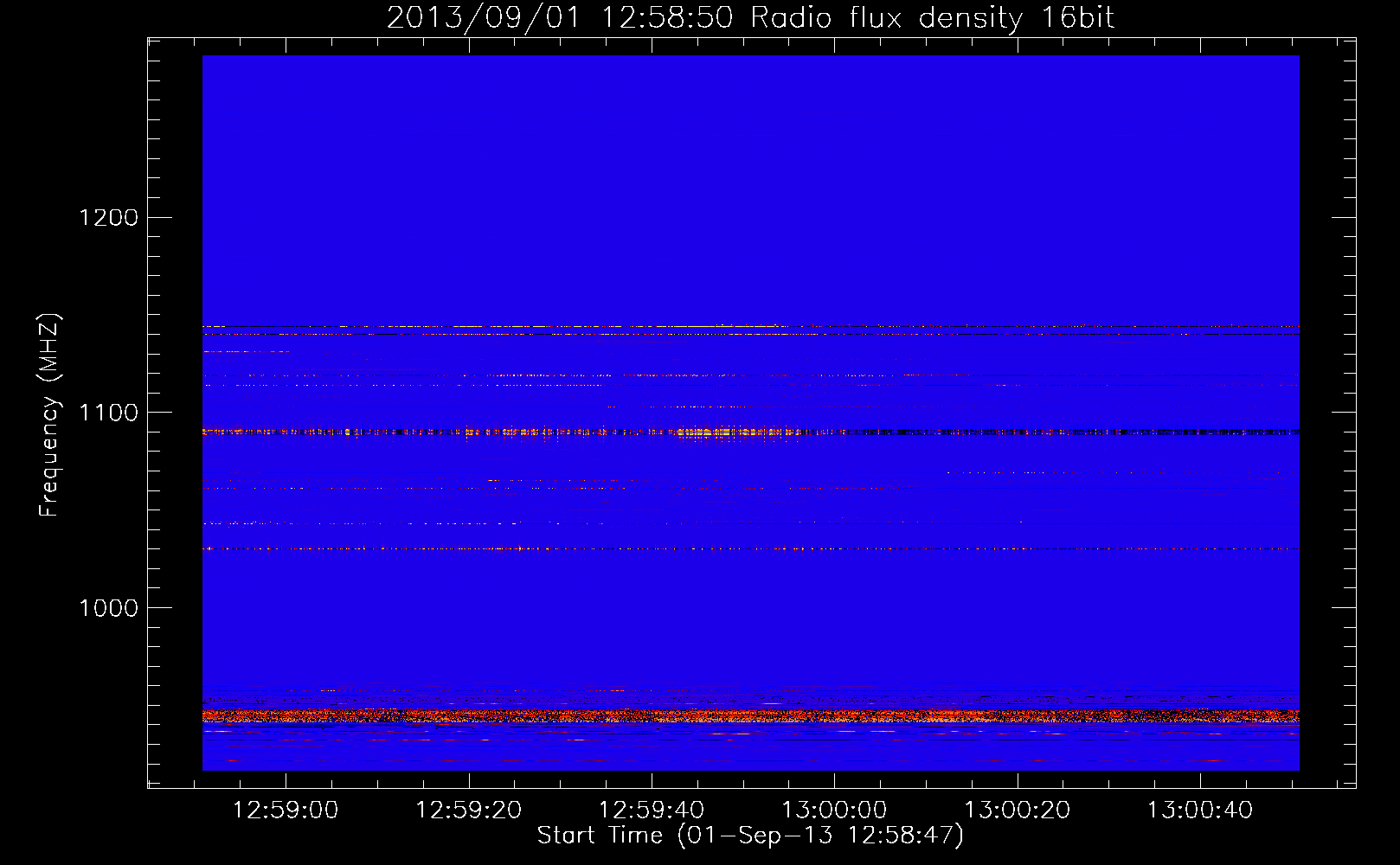Click the 12:59:20 time tick label

469,811
